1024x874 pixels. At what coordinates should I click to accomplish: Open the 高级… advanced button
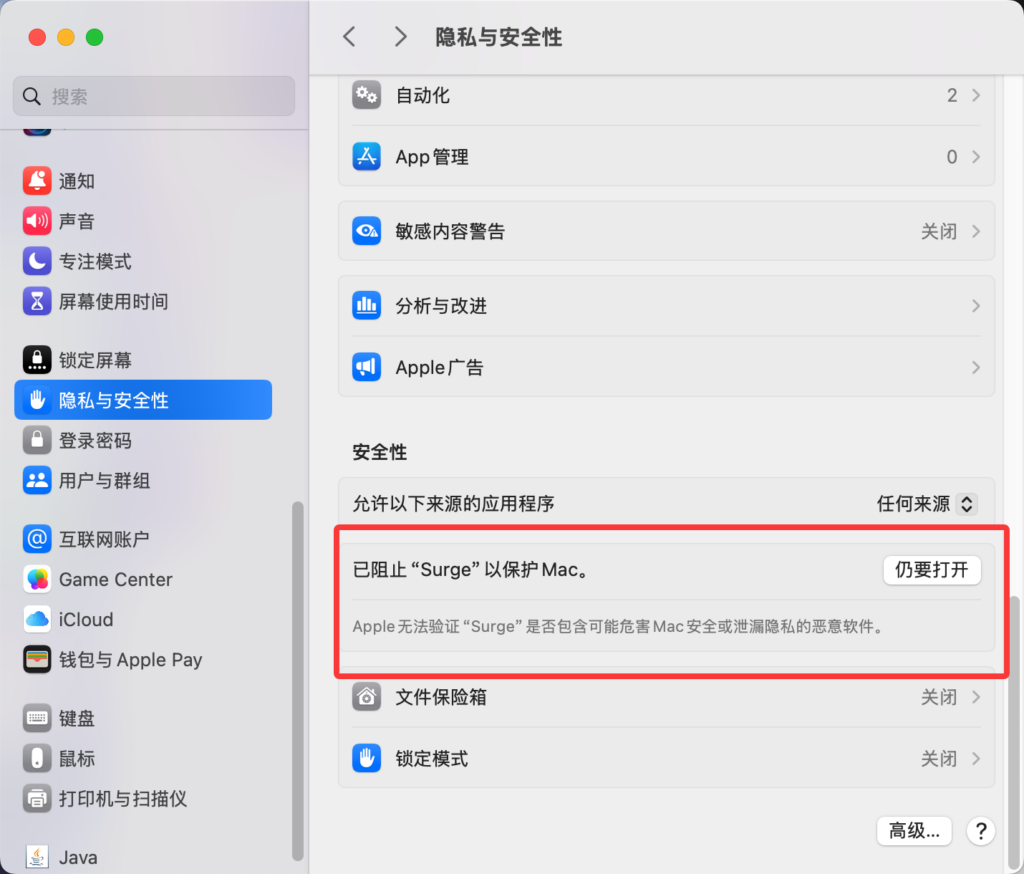(x=914, y=831)
